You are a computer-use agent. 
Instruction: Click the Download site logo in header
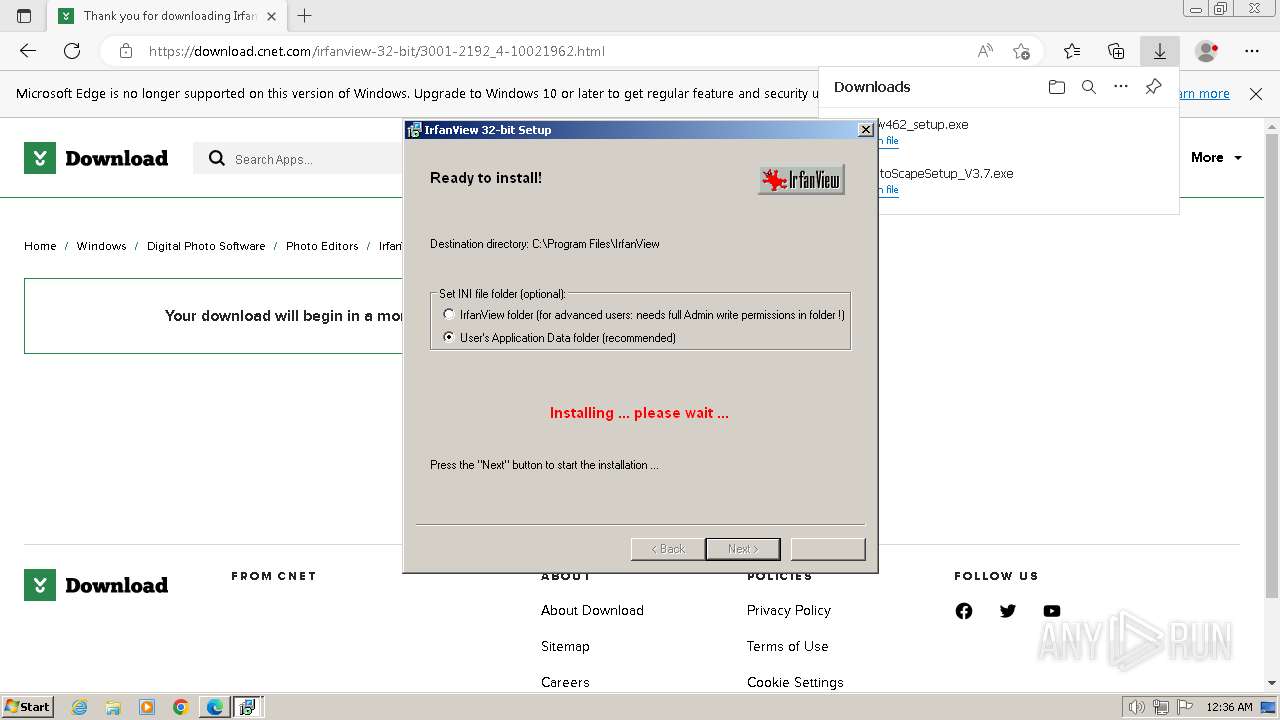[96, 158]
